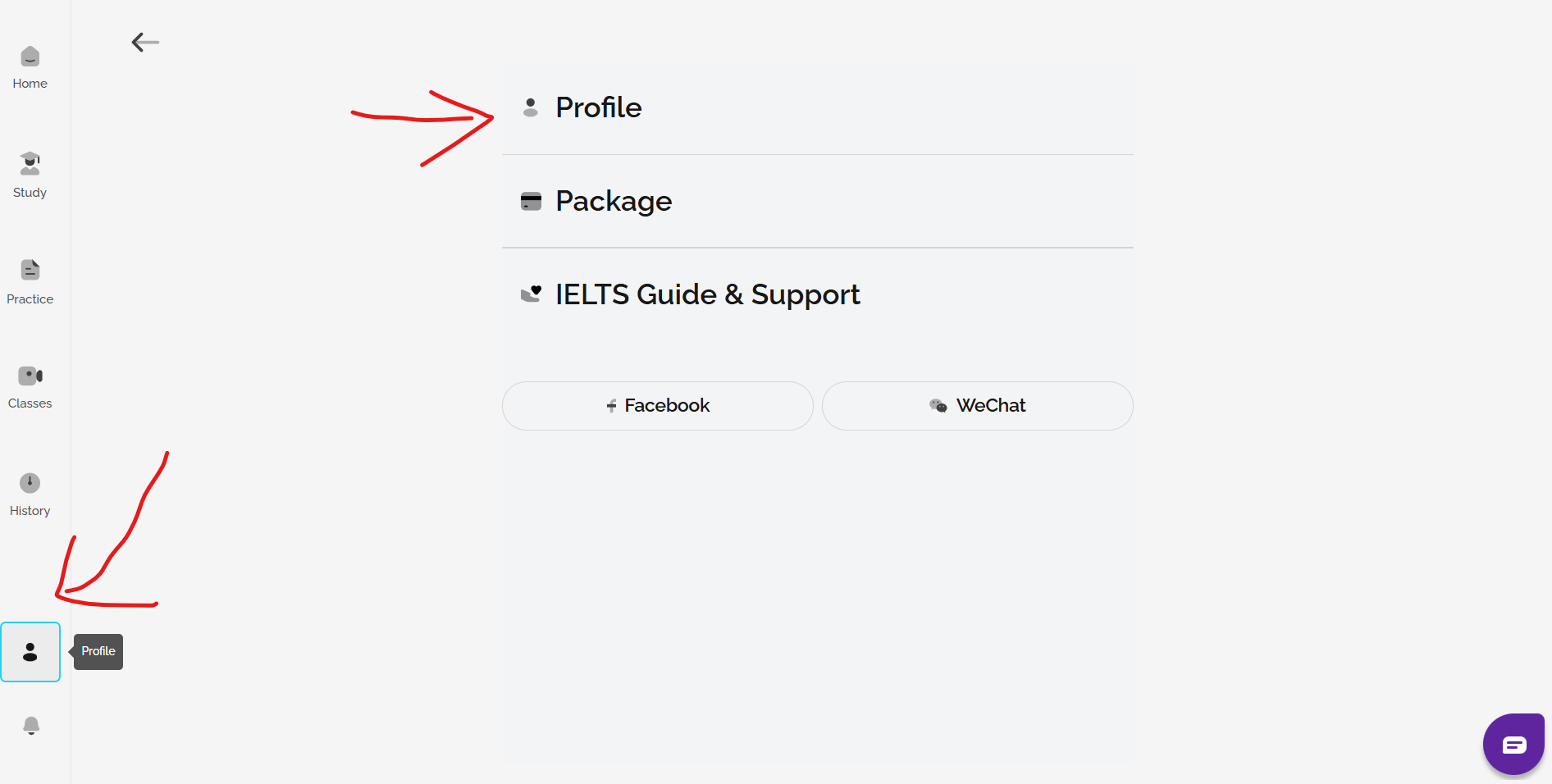Open the notifications bell icon
Viewport: 1552px width, 784px height.
pyautogui.click(x=31, y=726)
